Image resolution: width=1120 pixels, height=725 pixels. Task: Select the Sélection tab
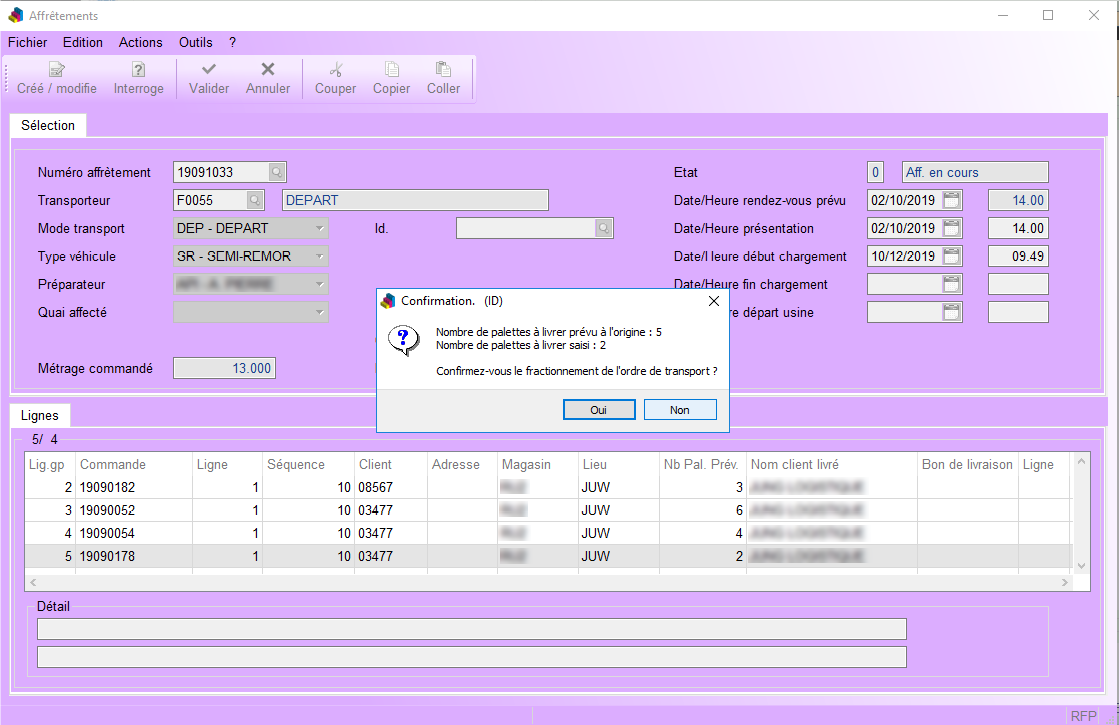pyautogui.click(x=48, y=125)
